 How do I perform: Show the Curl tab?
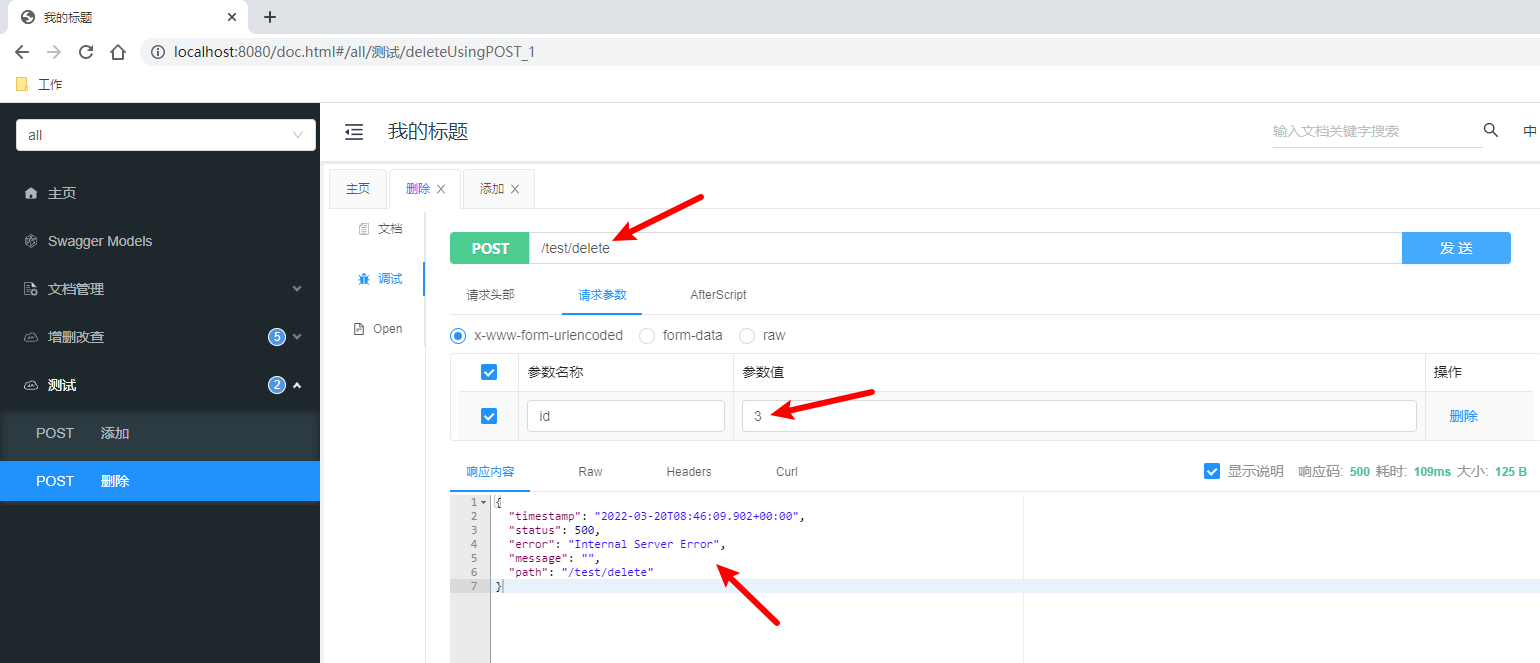(787, 471)
